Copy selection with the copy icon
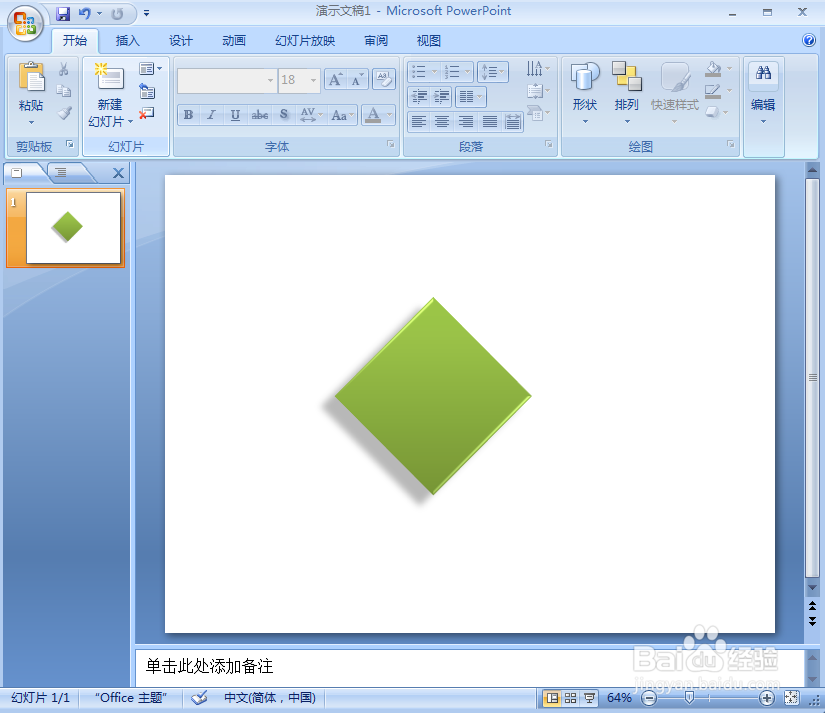This screenshot has width=825, height=713. (x=64, y=91)
